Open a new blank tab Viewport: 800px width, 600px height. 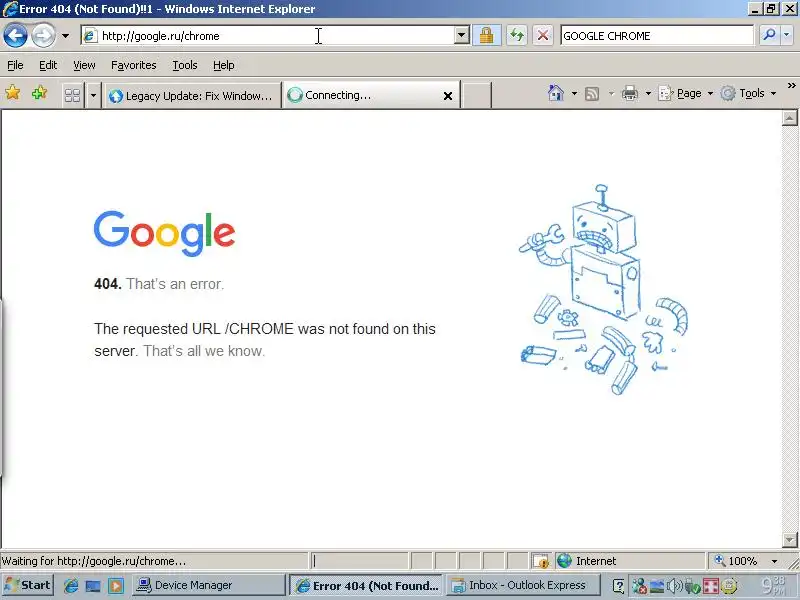coord(477,95)
